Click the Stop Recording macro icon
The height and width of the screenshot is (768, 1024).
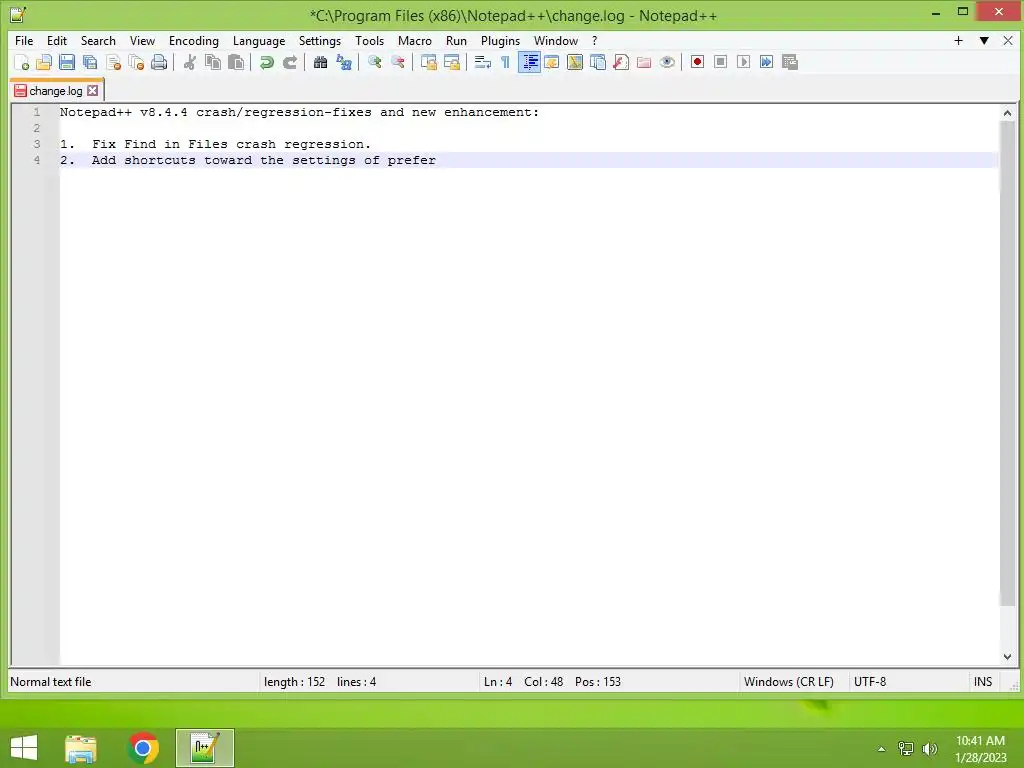click(x=720, y=62)
